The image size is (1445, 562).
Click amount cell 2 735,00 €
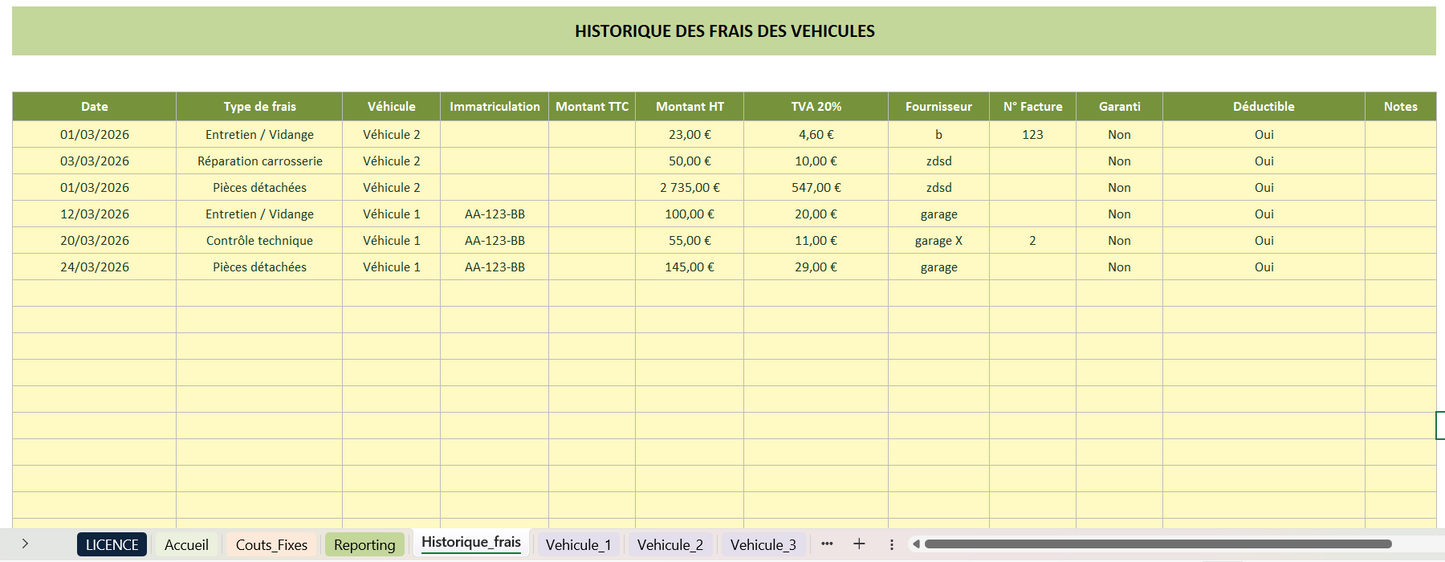pyautogui.click(x=690, y=187)
